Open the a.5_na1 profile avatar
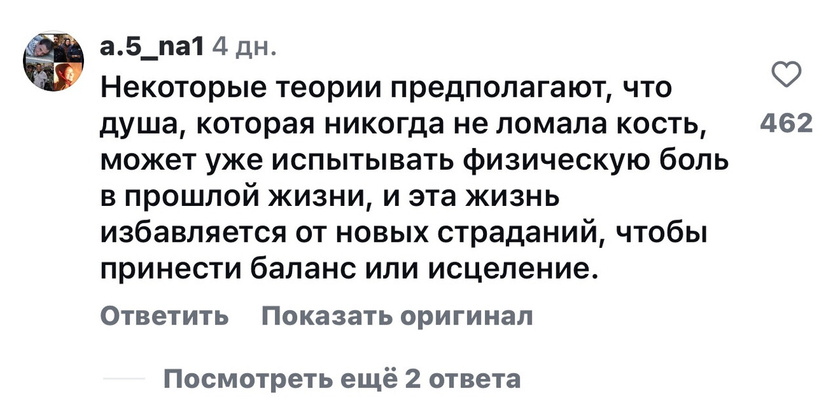This screenshot has height=415, width=840. [53, 61]
